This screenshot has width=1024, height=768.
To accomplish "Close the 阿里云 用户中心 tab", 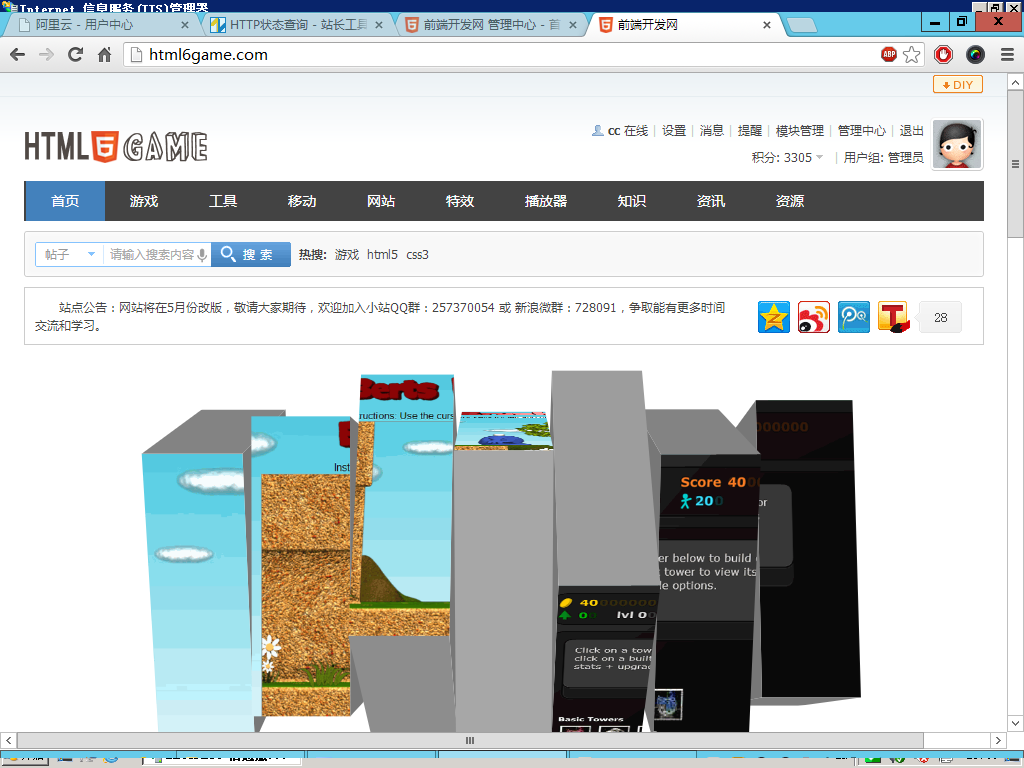I will pyautogui.click(x=185, y=25).
